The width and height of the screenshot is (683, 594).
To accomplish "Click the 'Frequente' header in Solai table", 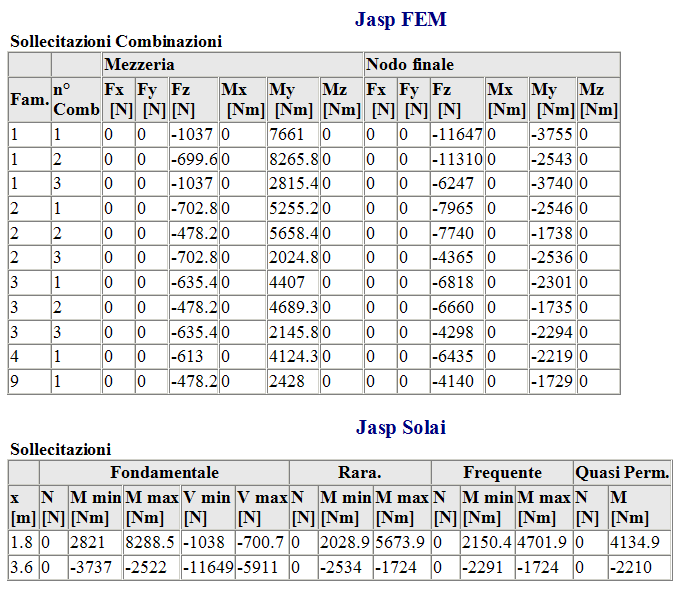I will click(502, 472).
